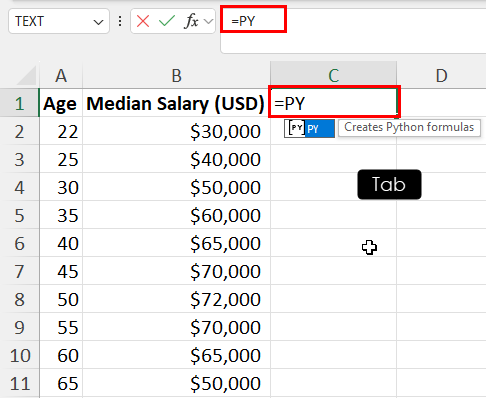Click the age cell with 30
Image resolution: width=486 pixels, height=398 pixels.
pos(61,187)
